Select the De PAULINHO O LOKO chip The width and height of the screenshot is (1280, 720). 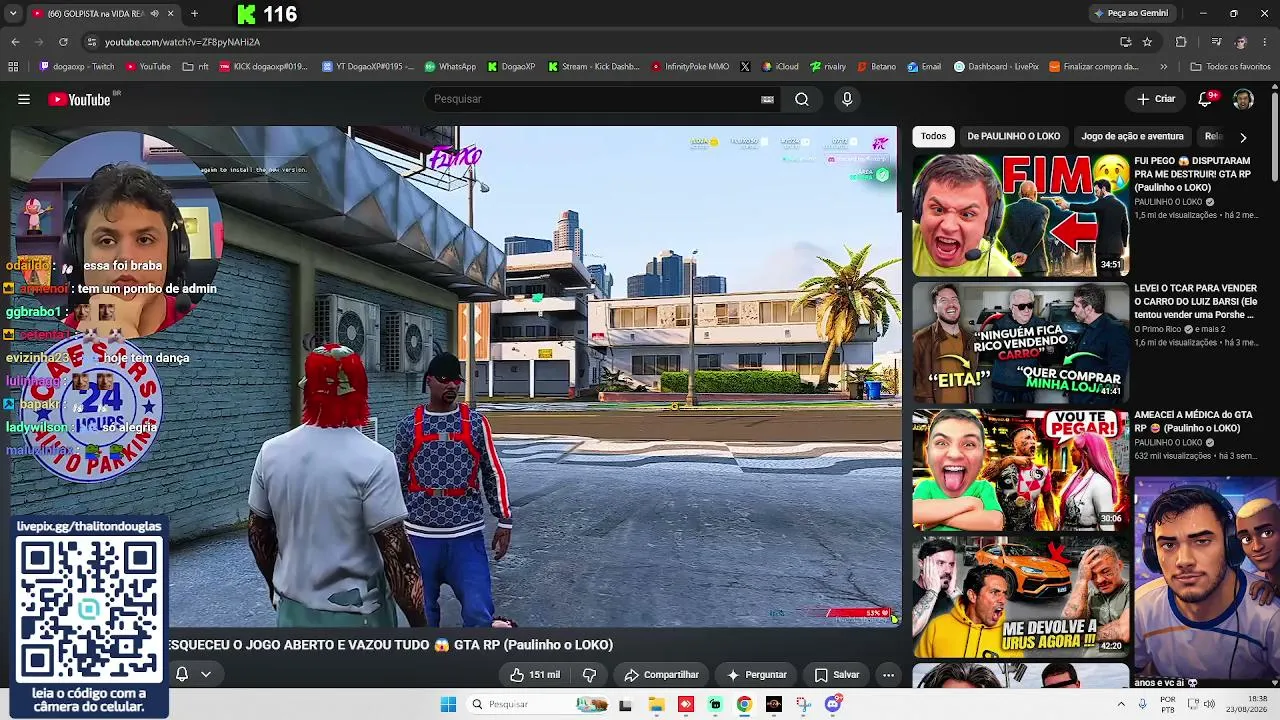[x=1013, y=136]
